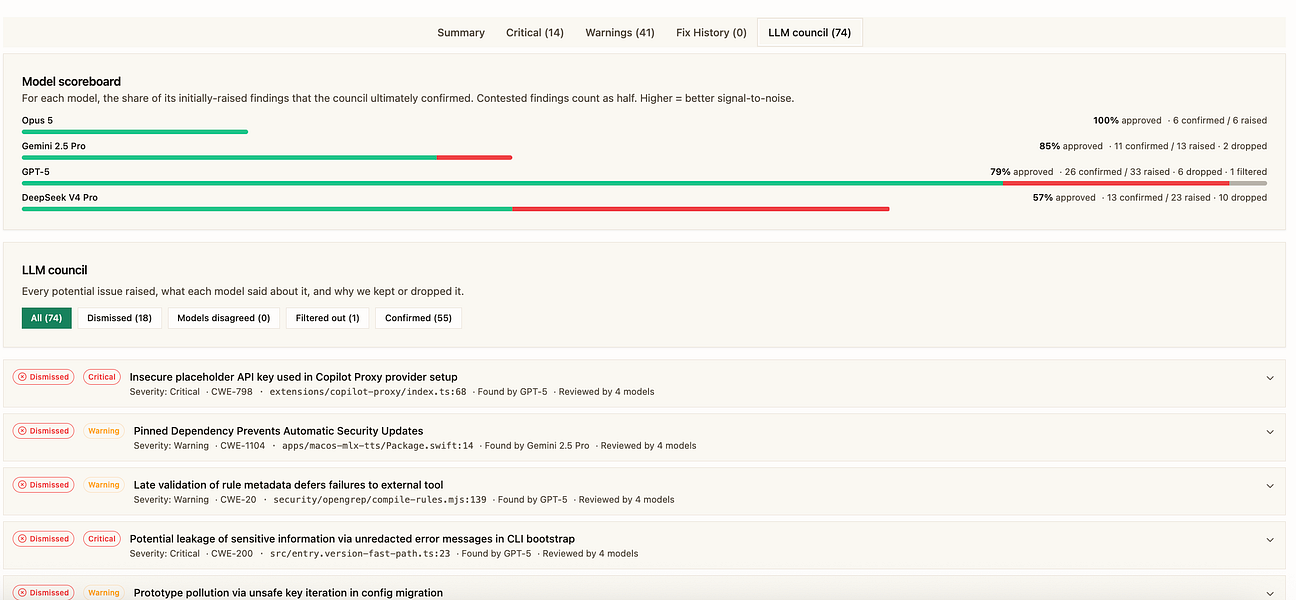Expand the Late validation of rule metadata finding

(x=1270, y=486)
